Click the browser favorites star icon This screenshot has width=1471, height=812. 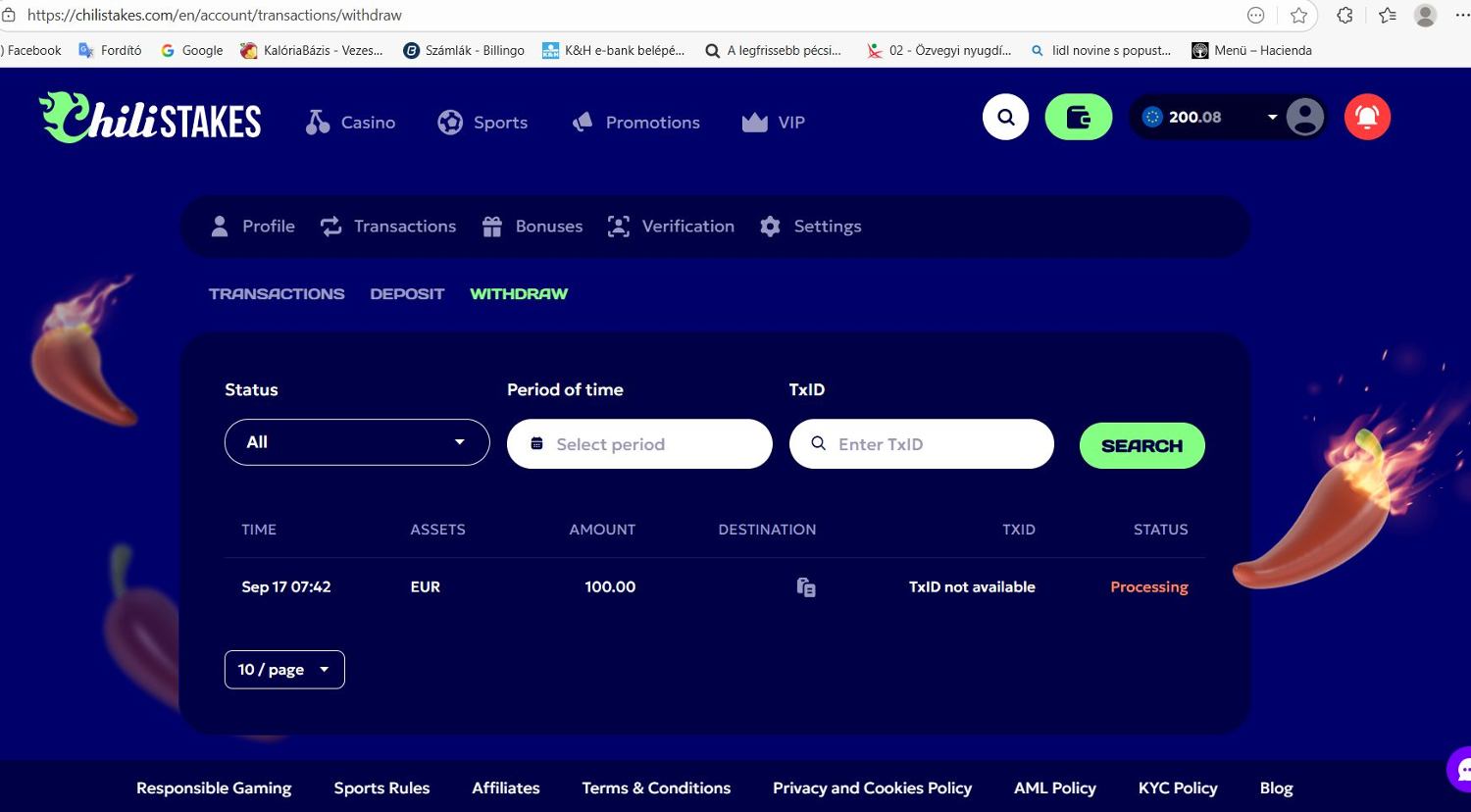[x=1298, y=15]
